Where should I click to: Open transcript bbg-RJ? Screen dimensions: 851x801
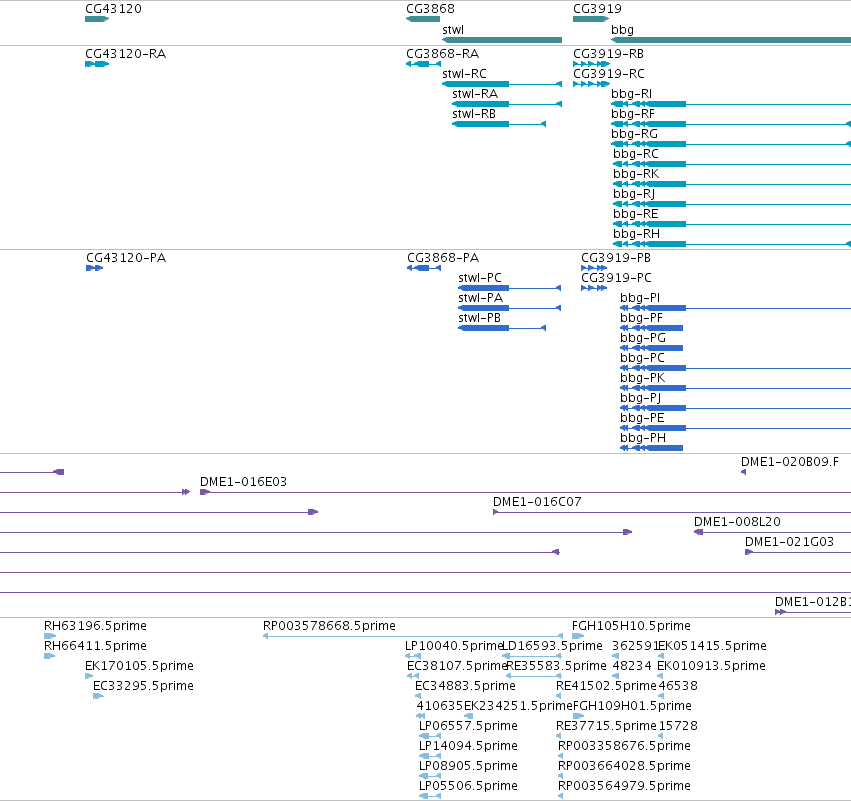click(634, 194)
